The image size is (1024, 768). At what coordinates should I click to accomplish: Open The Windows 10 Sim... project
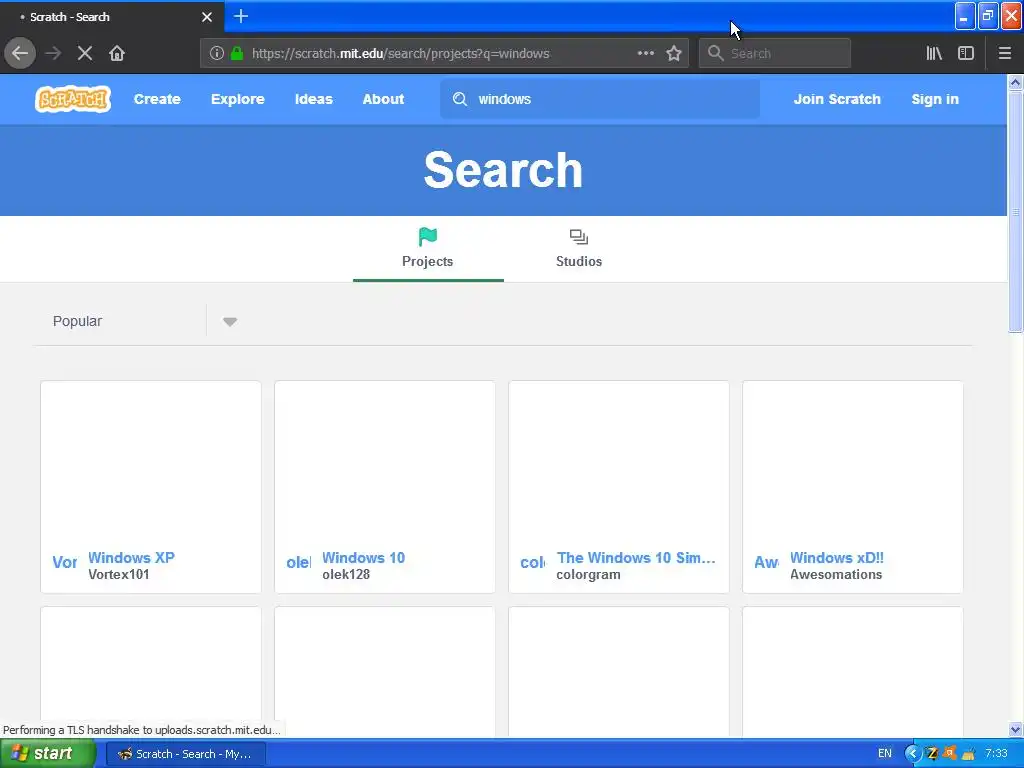pyautogui.click(x=636, y=558)
